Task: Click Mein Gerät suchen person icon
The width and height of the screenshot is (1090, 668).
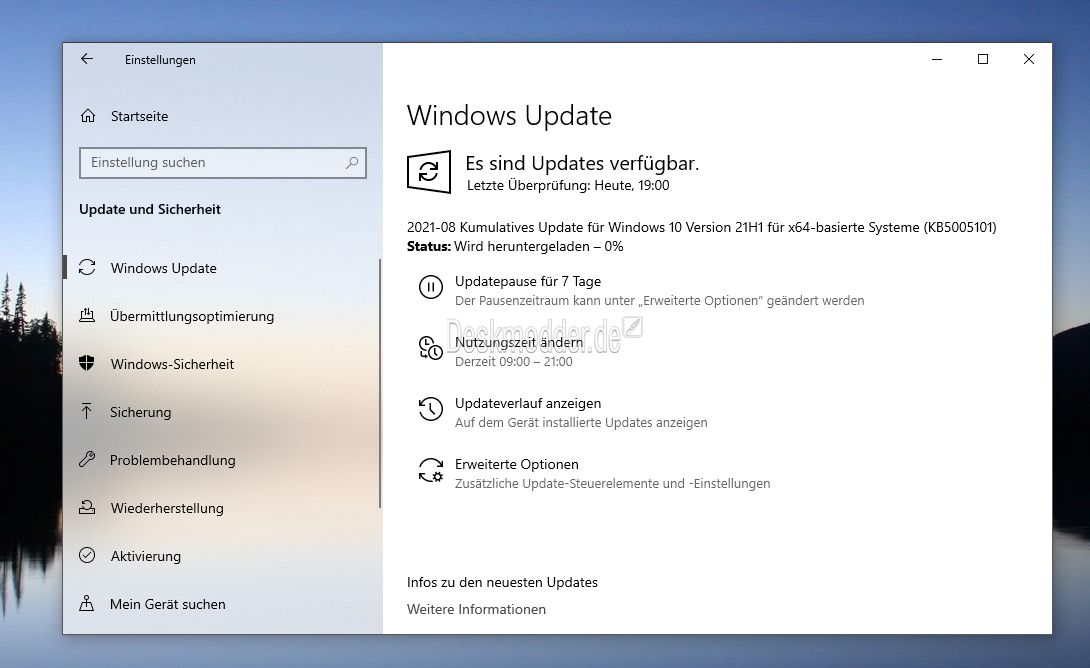Action: 87,603
